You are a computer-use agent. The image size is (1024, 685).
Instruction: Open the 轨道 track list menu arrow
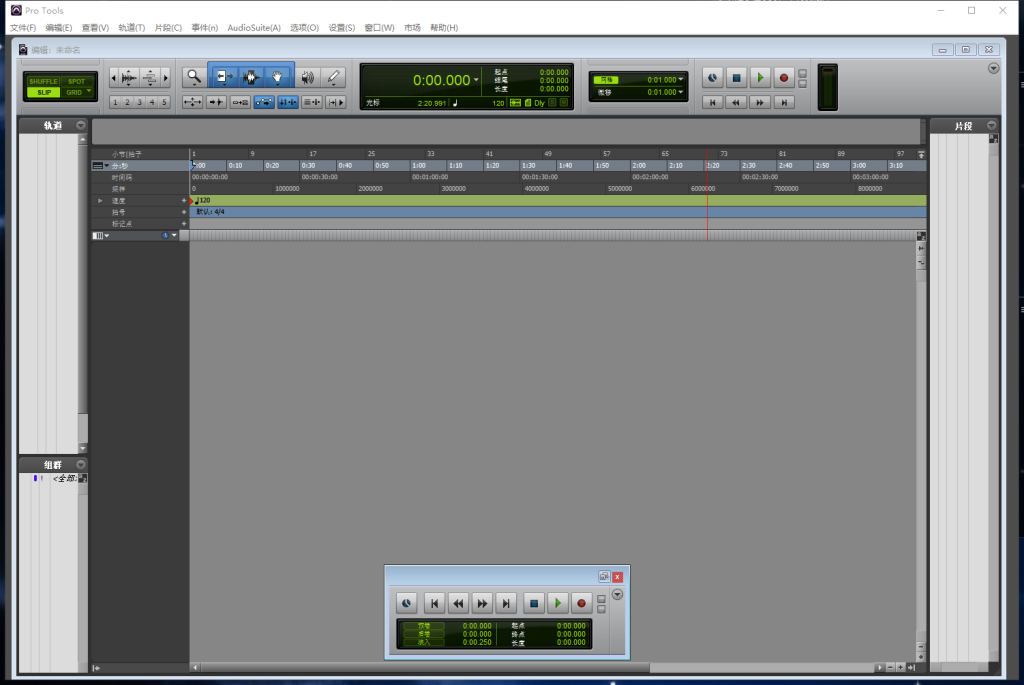(81, 125)
